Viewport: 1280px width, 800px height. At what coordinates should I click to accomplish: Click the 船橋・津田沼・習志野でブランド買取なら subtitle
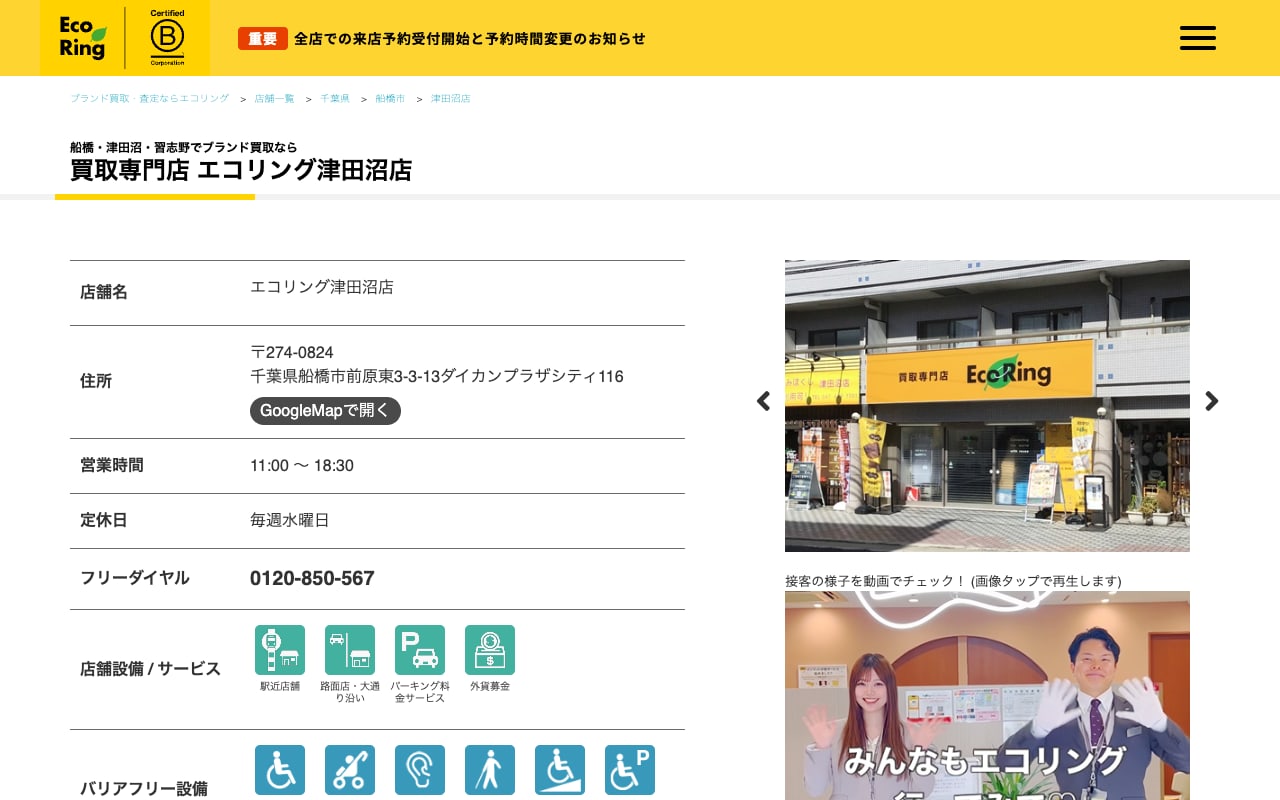pos(184,147)
